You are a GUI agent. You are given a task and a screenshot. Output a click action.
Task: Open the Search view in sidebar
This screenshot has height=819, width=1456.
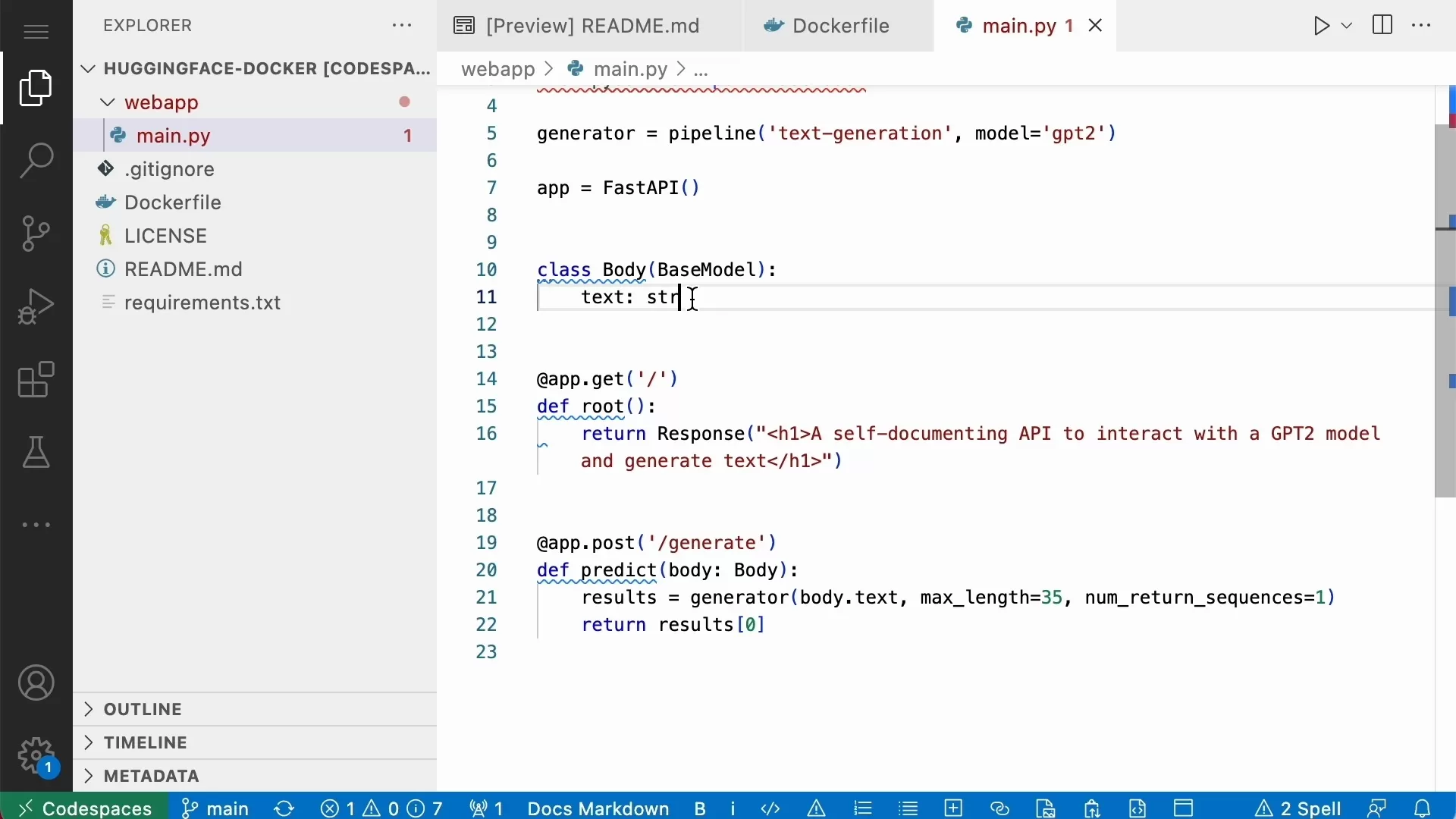click(36, 161)
